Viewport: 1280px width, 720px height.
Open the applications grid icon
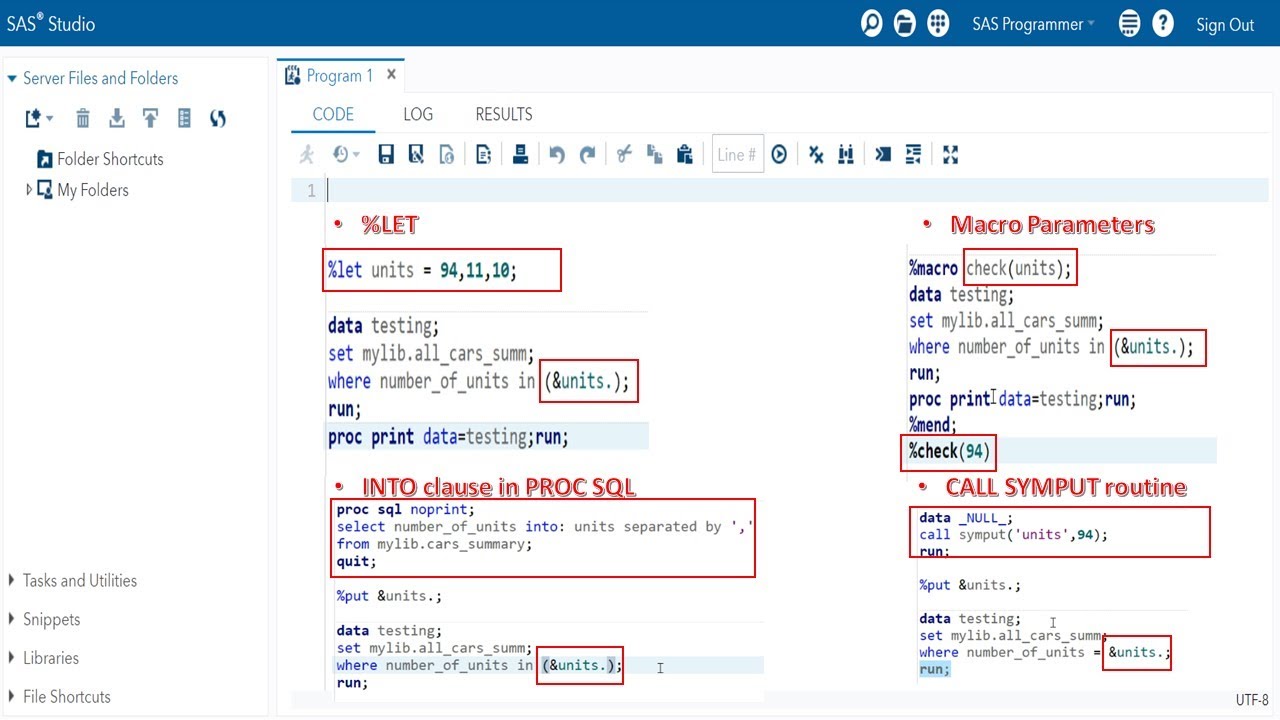[938, 23]
